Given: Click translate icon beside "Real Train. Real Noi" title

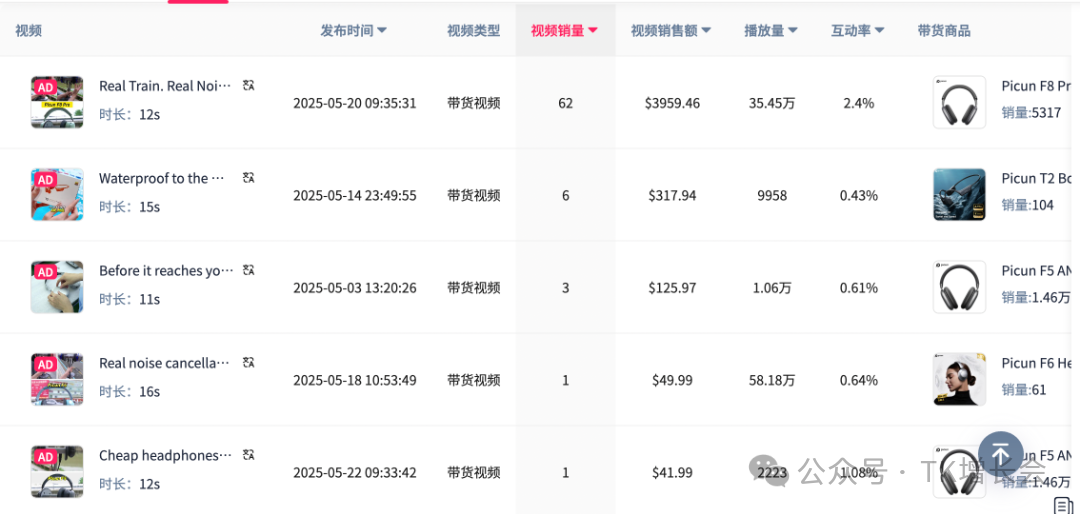Looking at the screenshot, I should pyautogui.click(x=248, y=86).
